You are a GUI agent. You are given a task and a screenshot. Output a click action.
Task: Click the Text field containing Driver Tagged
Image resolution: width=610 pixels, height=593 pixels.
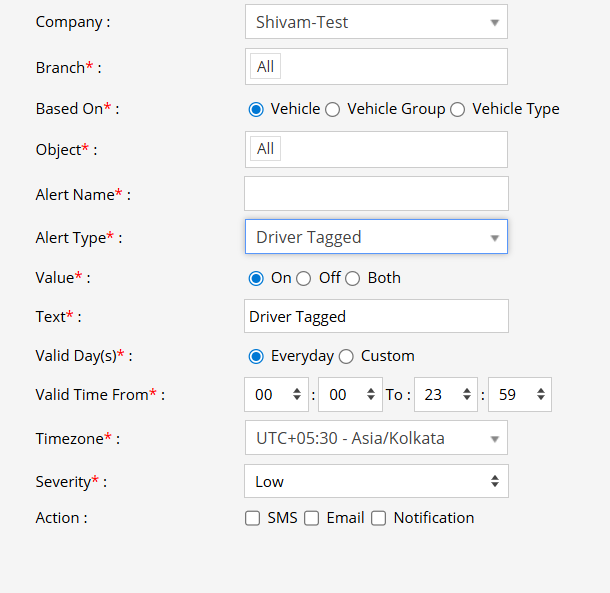click(x=376, y=316)
